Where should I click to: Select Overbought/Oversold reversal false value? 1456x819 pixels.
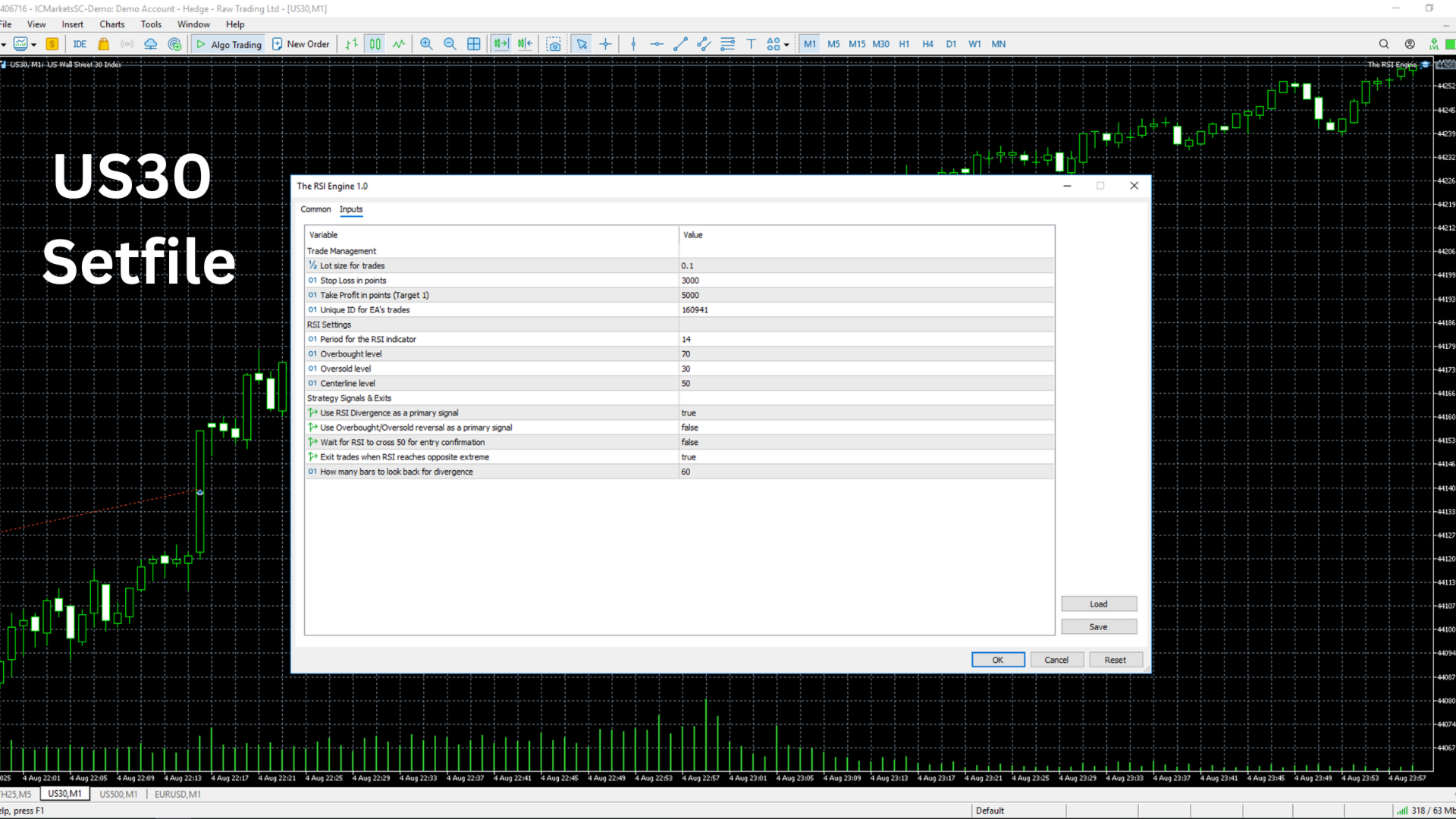(866, 428)
